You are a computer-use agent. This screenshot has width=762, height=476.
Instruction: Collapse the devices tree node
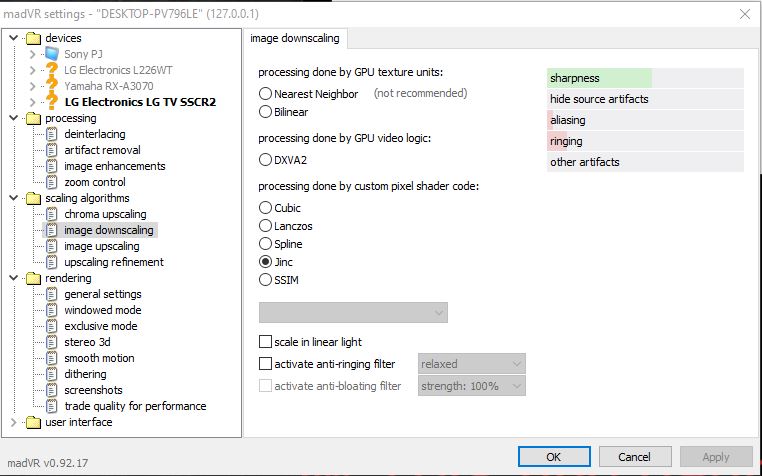[14, 38]
